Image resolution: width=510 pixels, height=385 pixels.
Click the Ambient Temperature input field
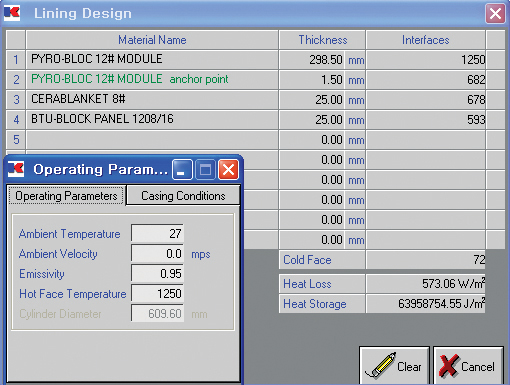tap(157, 233)
